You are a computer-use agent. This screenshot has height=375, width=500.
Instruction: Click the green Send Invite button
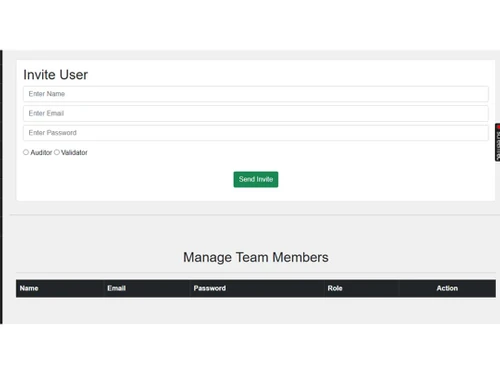tap(256, 179)
